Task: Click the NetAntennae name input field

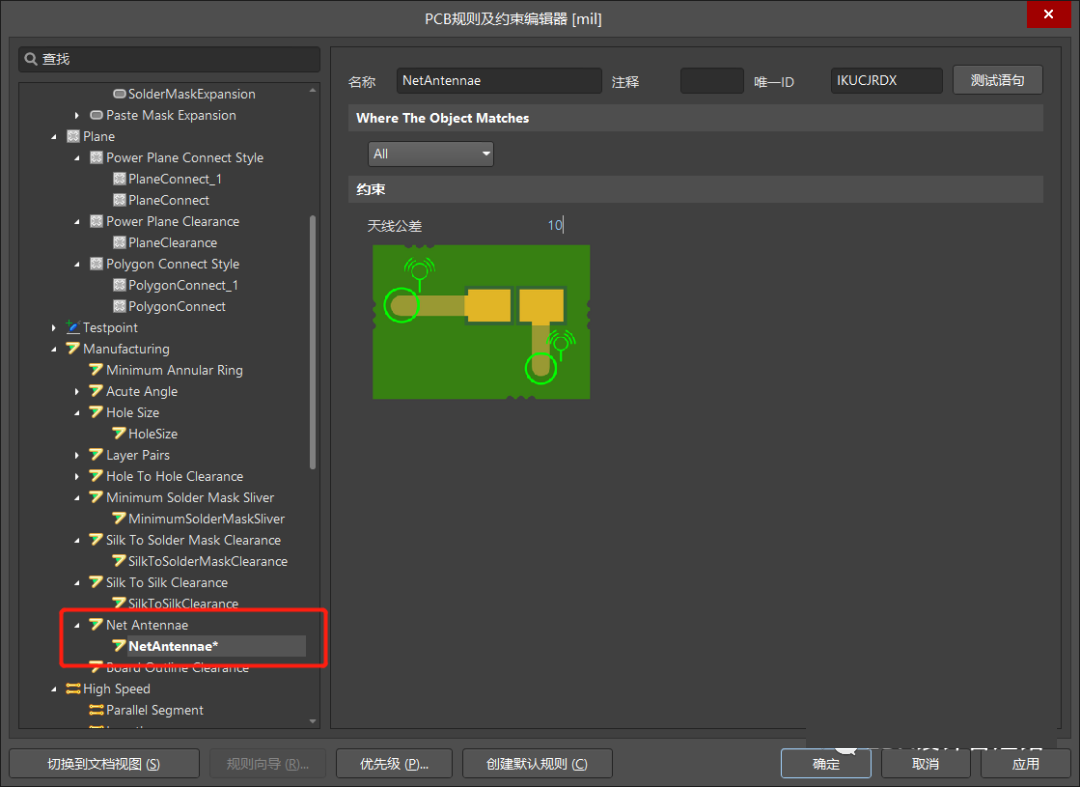Action: tap(498, 81)
